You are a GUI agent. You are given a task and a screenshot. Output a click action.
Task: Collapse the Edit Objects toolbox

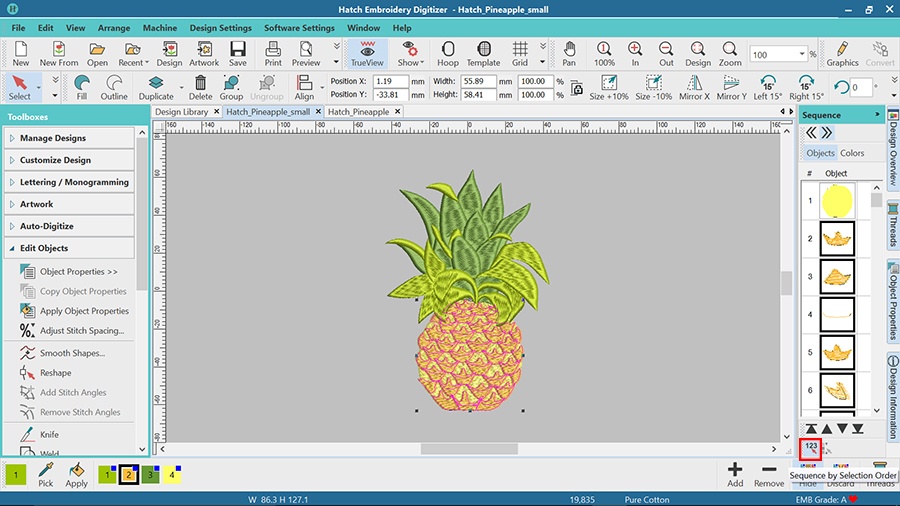pyautogui.click(x=44, y=248)
